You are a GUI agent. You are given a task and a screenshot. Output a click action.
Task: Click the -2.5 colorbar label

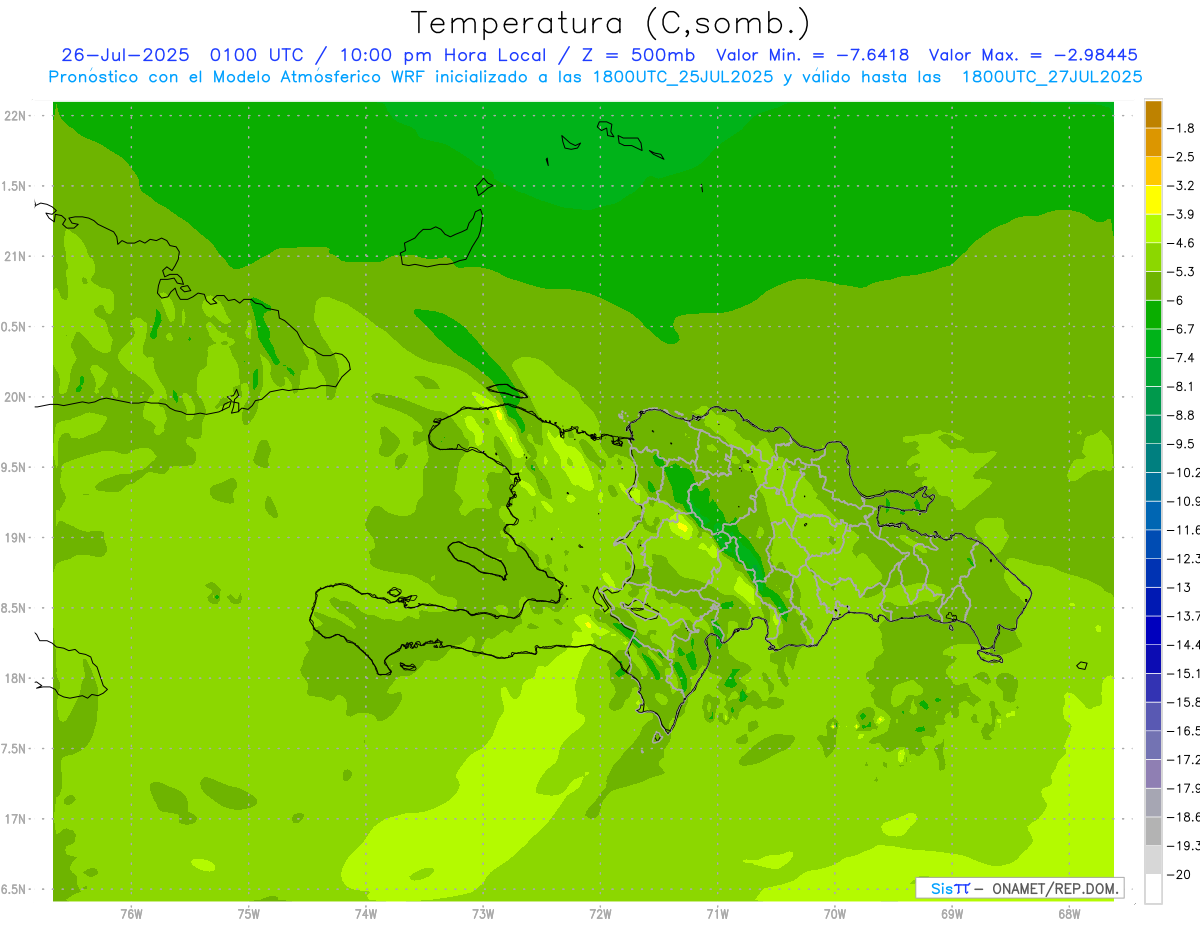1183,157
